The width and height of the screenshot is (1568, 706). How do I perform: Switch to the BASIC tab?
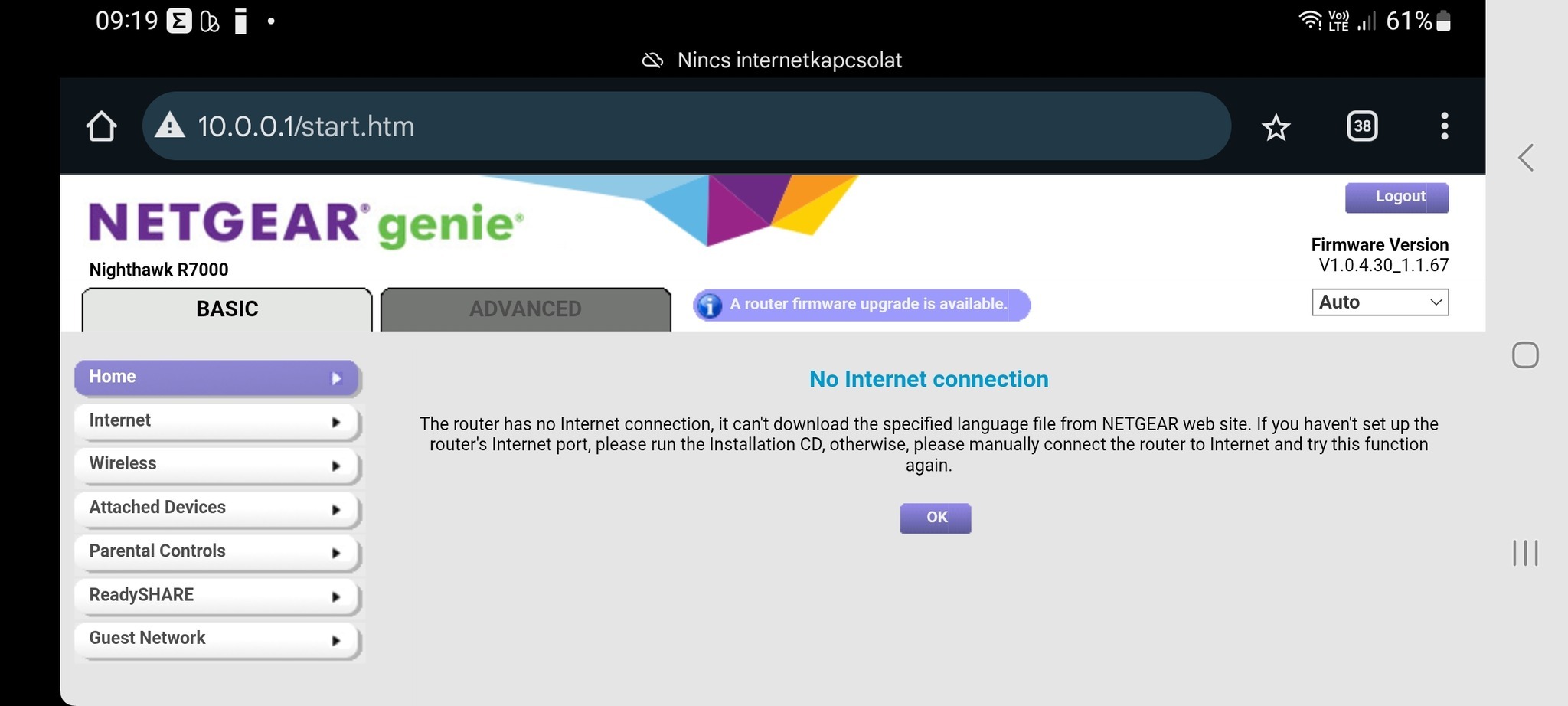coord(227,309)
